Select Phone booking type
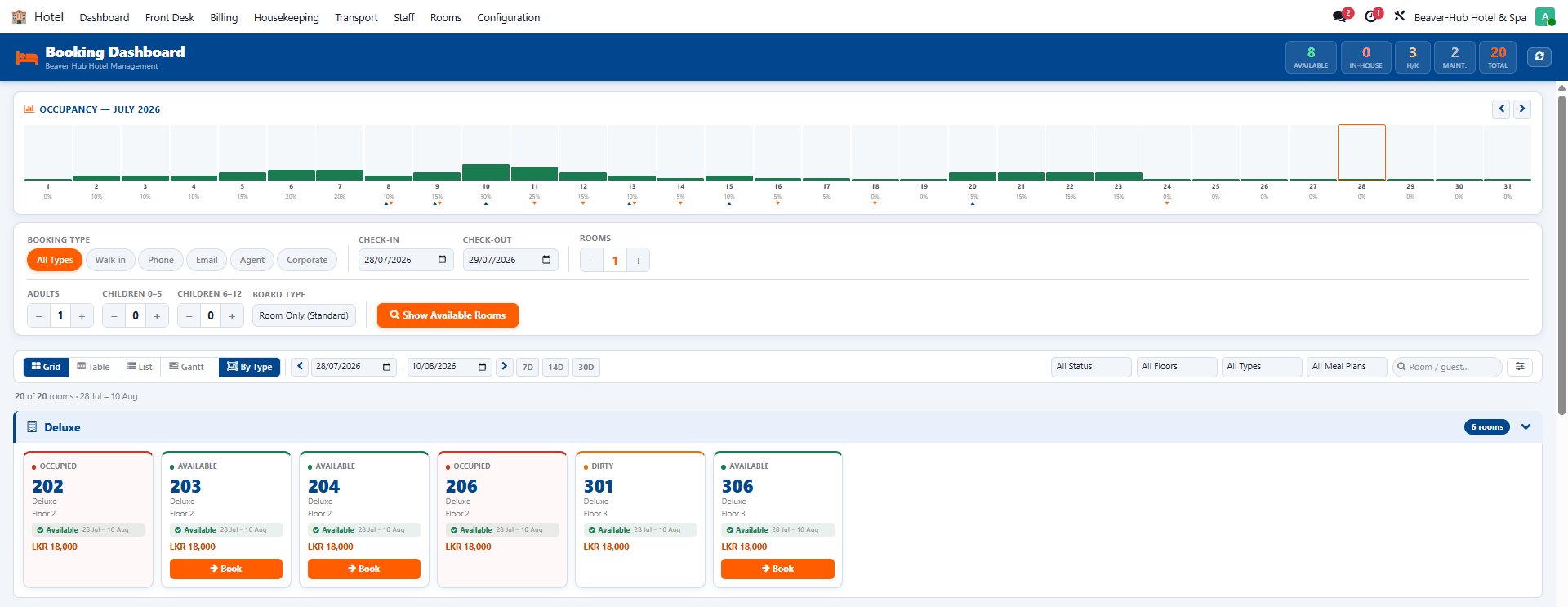1568x607 pixels. pos(161,260)
